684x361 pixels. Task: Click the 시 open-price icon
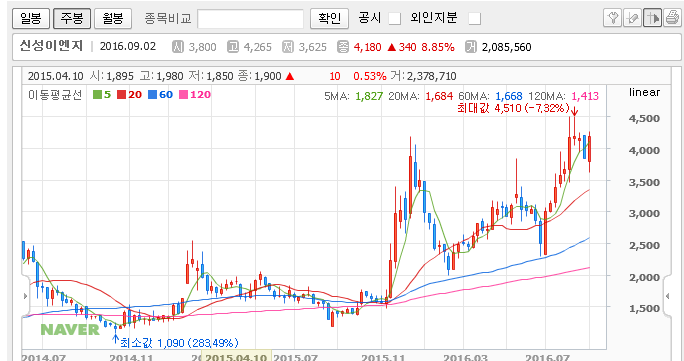pos(178,47)
